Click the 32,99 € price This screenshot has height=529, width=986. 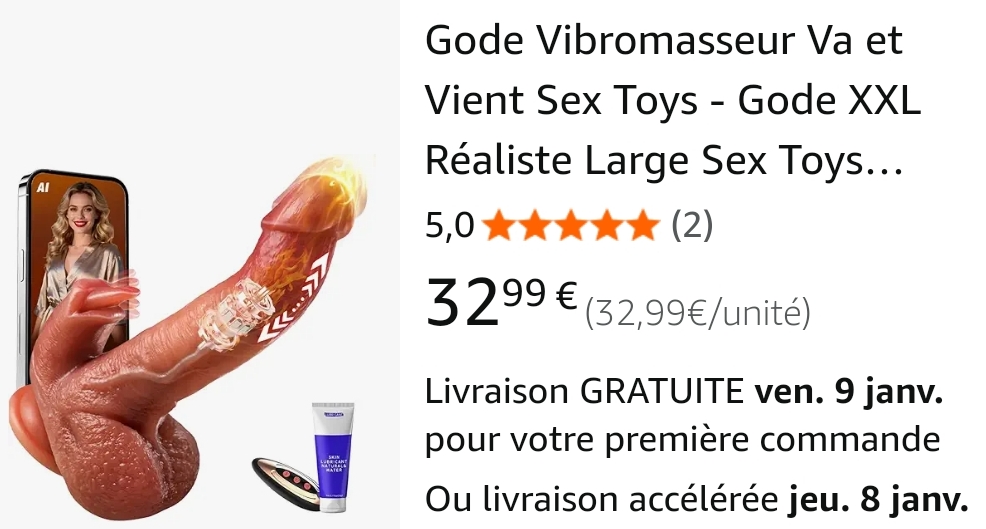pos(501,302)
